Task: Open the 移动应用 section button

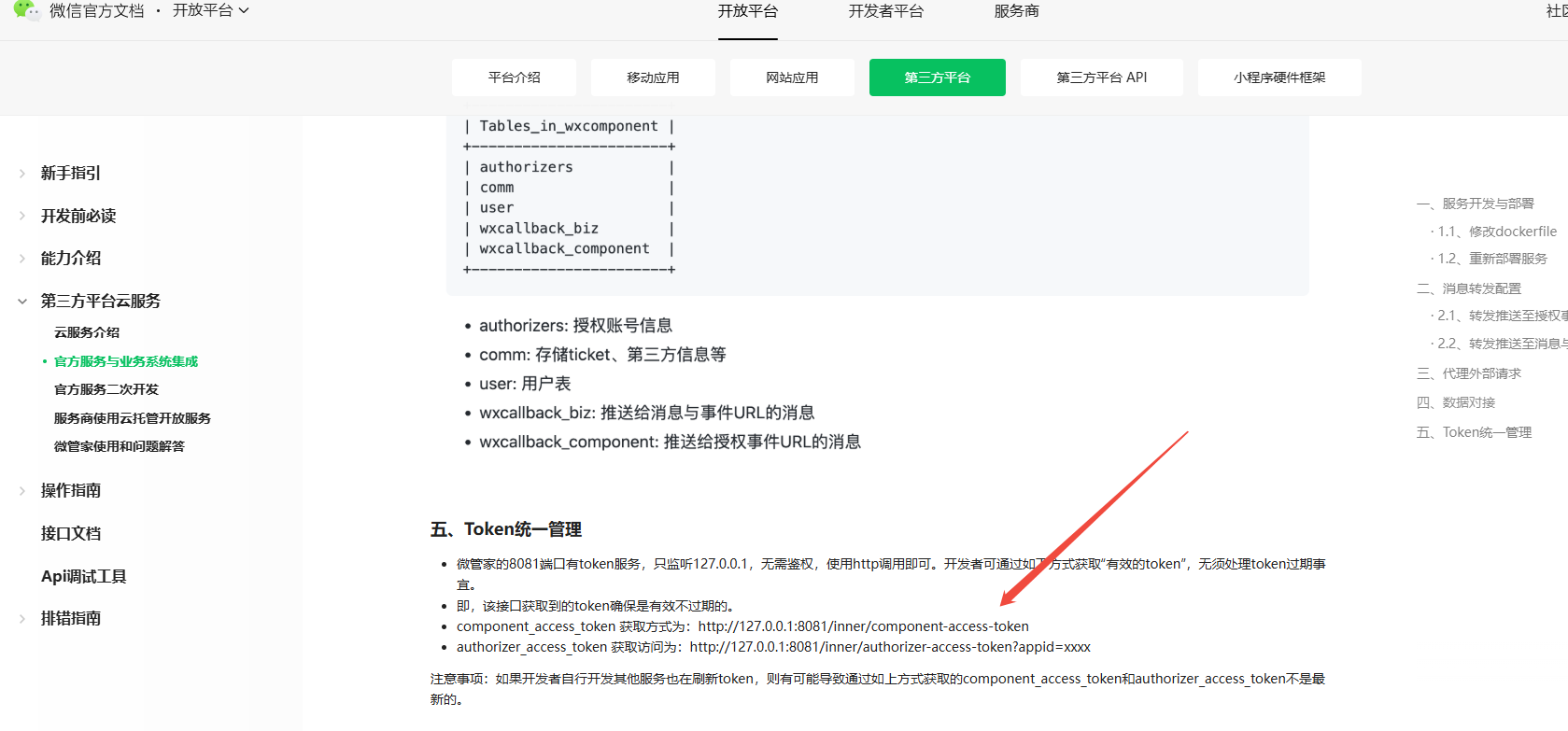Action: [x=653, y=77]
